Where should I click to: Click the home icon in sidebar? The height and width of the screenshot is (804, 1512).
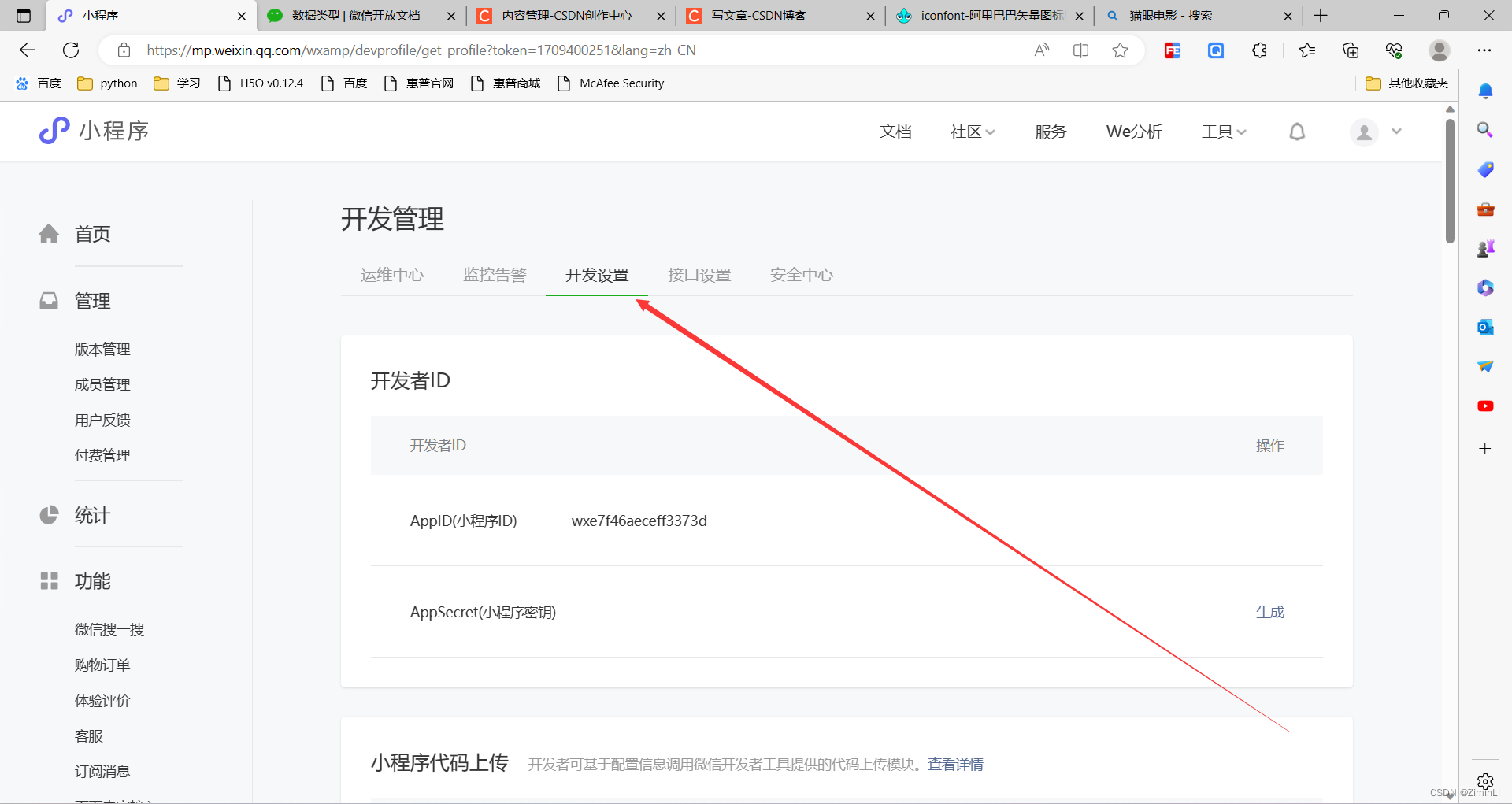pos(49,234)
